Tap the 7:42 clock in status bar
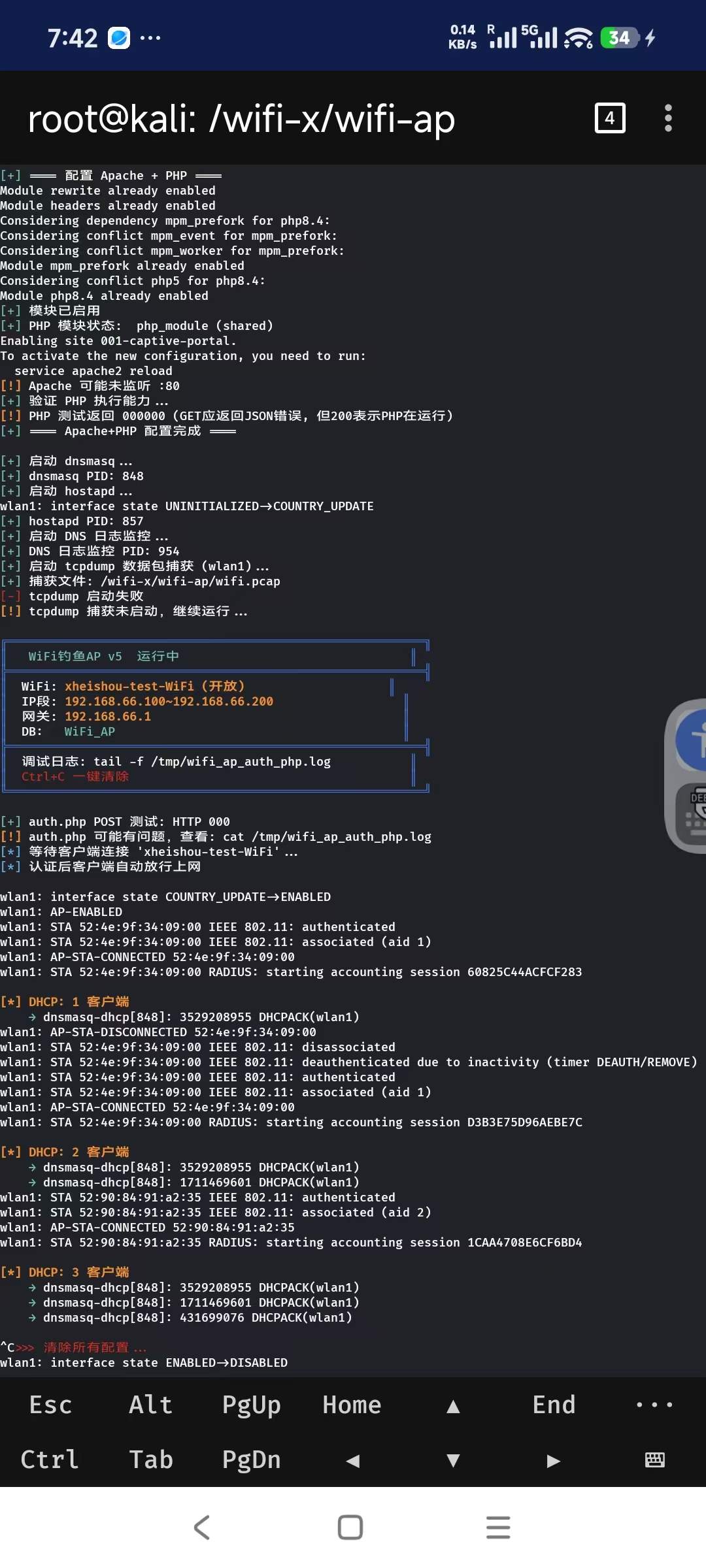Screen dimensions: 706x1568 [72, 38]
